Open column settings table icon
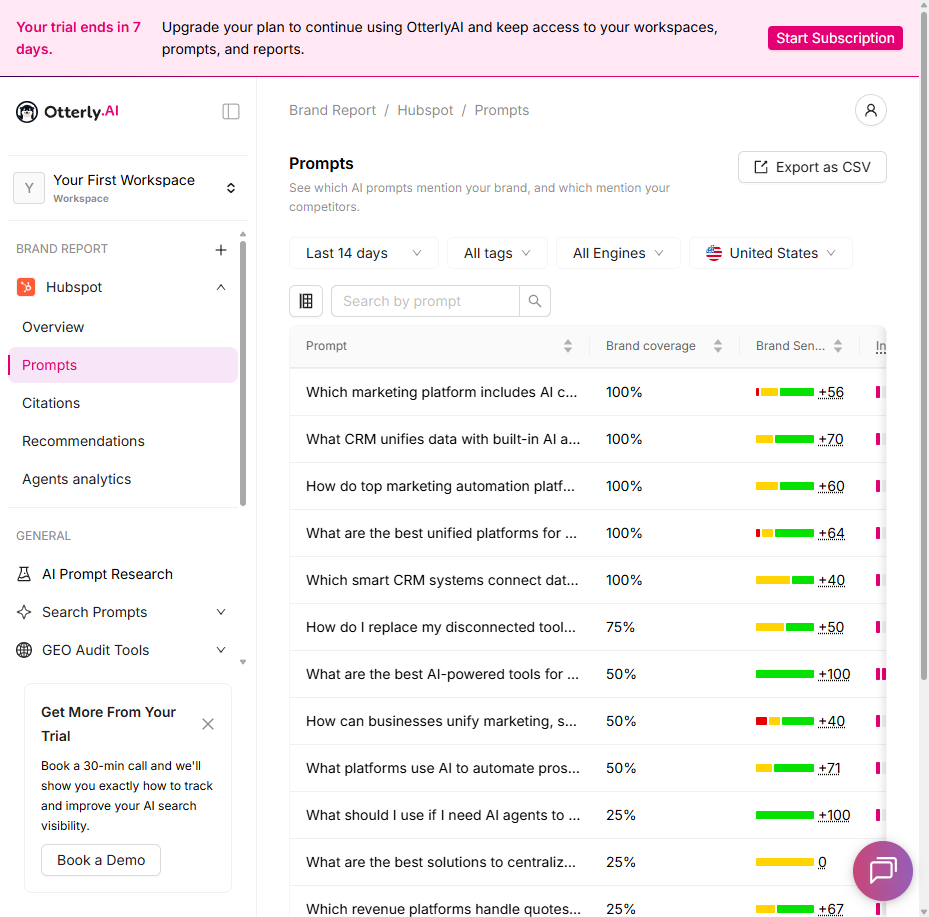 pos(306,301)
